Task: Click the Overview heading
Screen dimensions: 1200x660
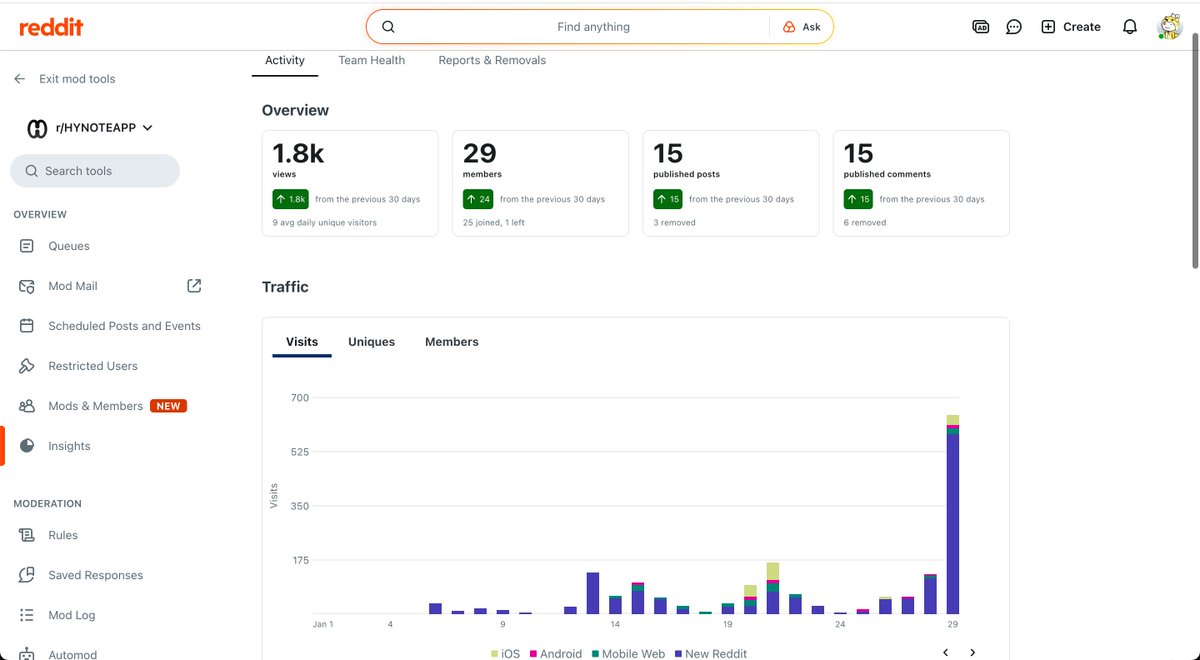Action: point(296,111)
